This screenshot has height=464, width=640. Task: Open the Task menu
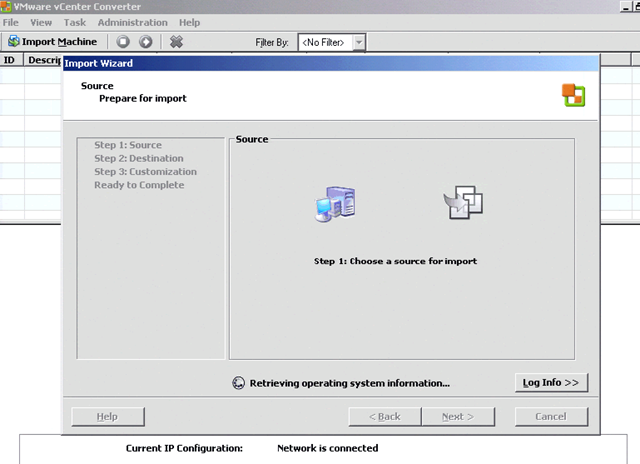click(75, 22)
